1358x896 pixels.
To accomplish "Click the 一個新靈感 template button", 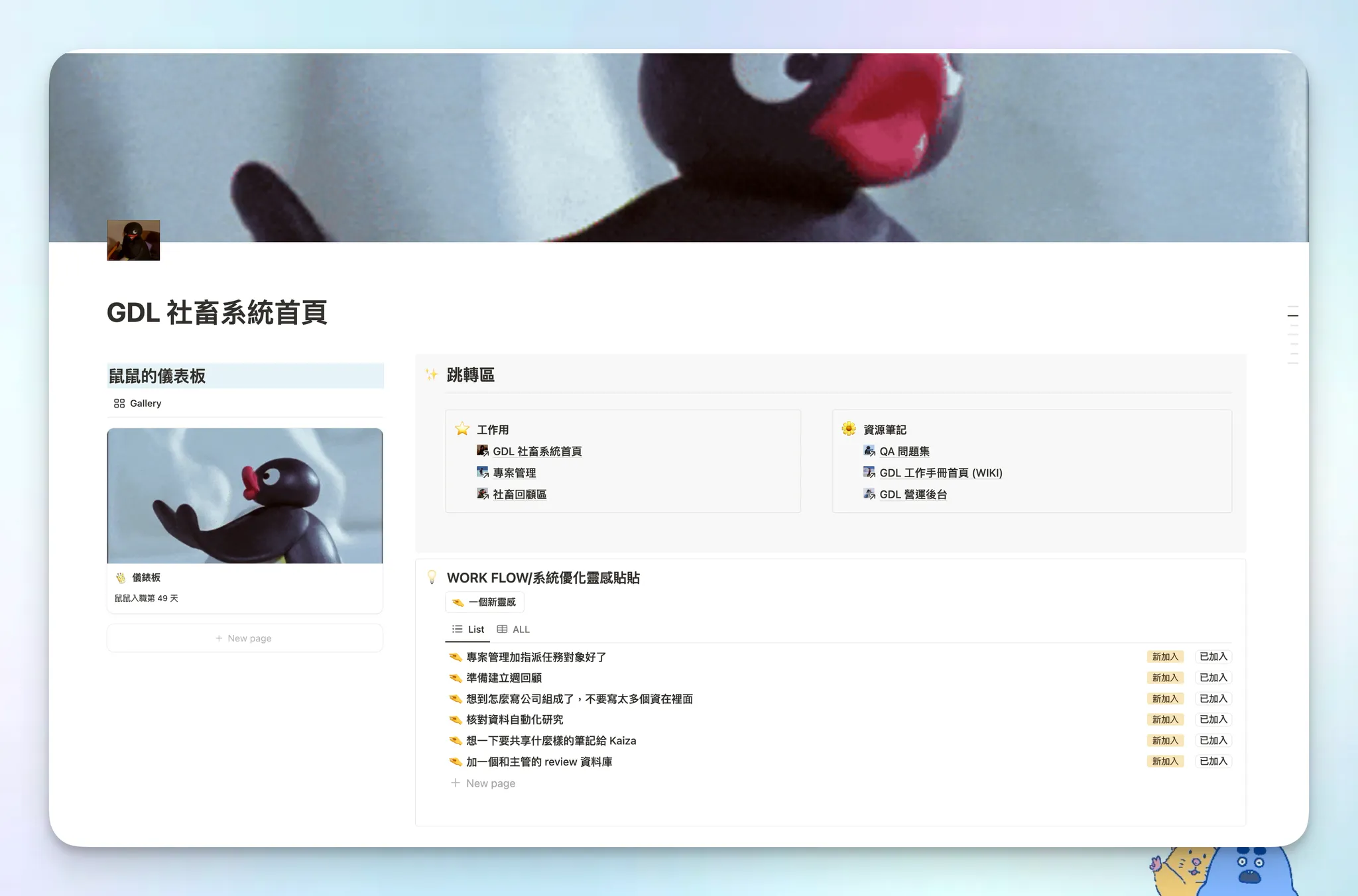I will pyautogui.click(x=485, y=602).
